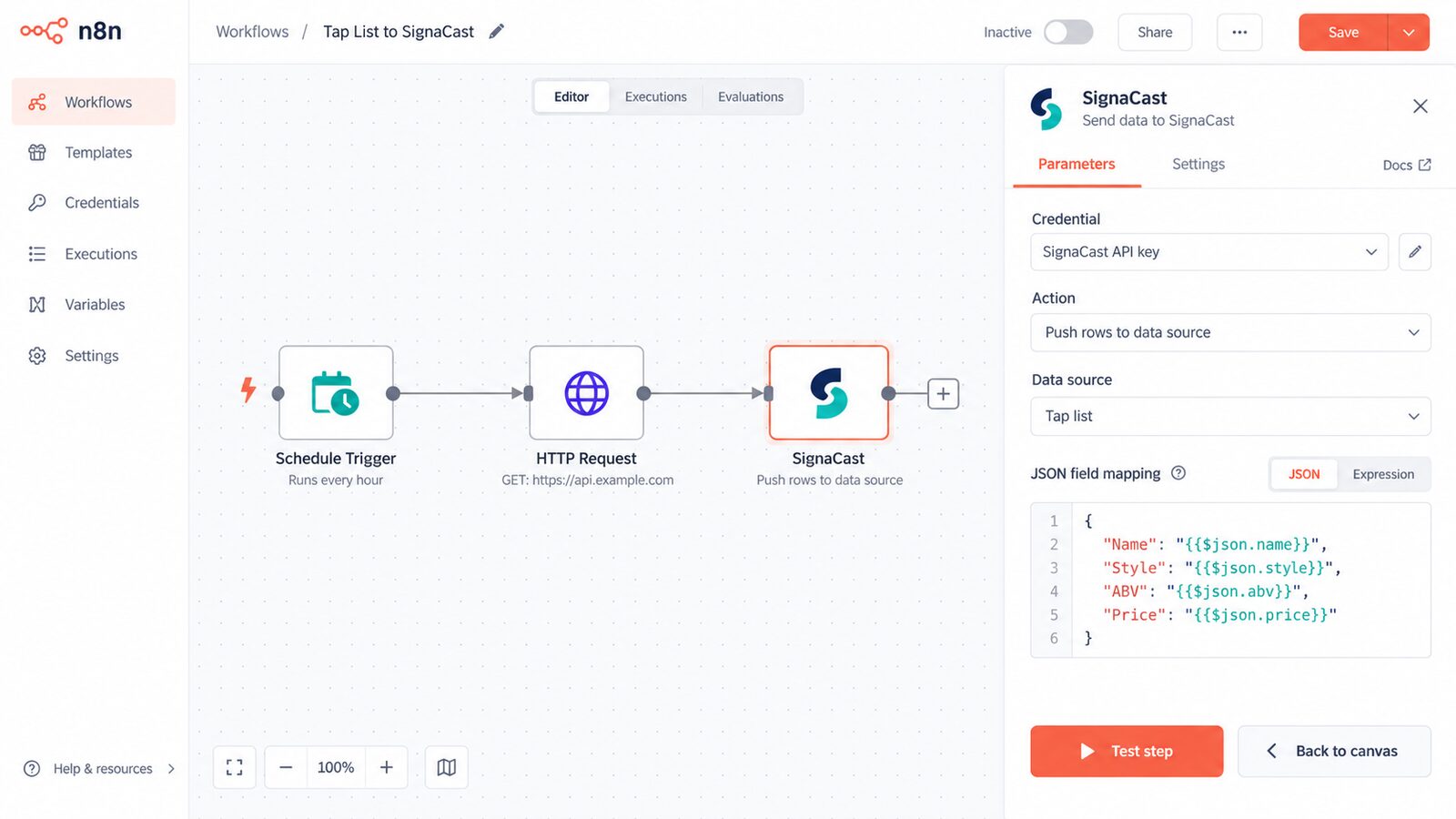This screenshot has height=819, width=1456.
Task: Click the Variables icon in sidebar
Action: (37, 305)
